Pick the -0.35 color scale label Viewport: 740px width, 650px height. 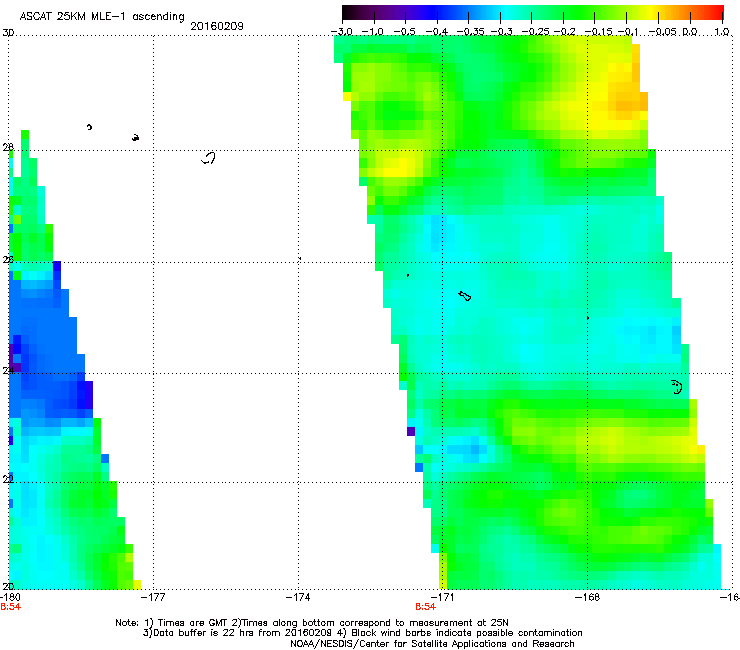(x=471, y=32)
